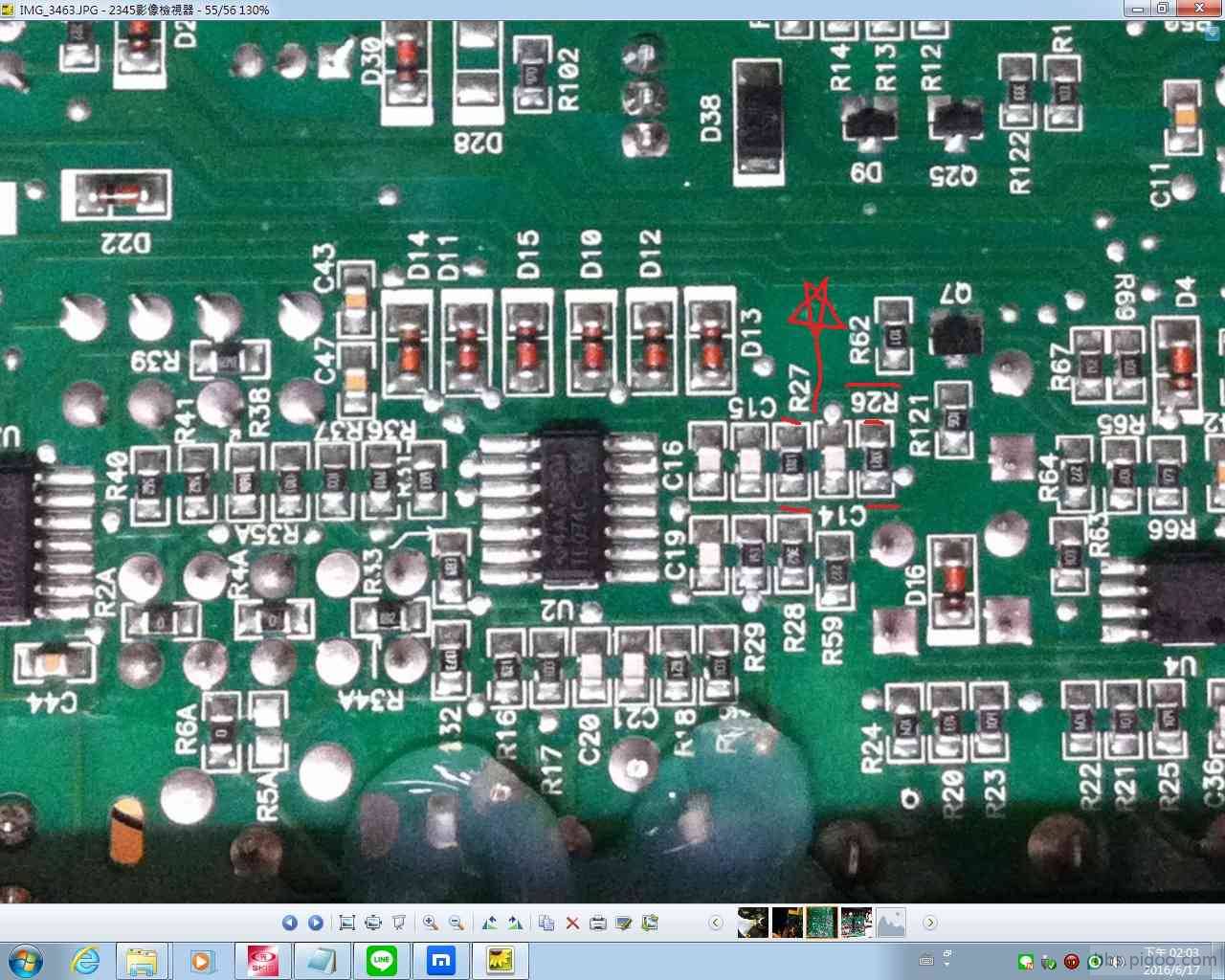Open the red SHOE application on the taskbar
The height and width of the screenshot is (980, 1225).
click(262, 961)
